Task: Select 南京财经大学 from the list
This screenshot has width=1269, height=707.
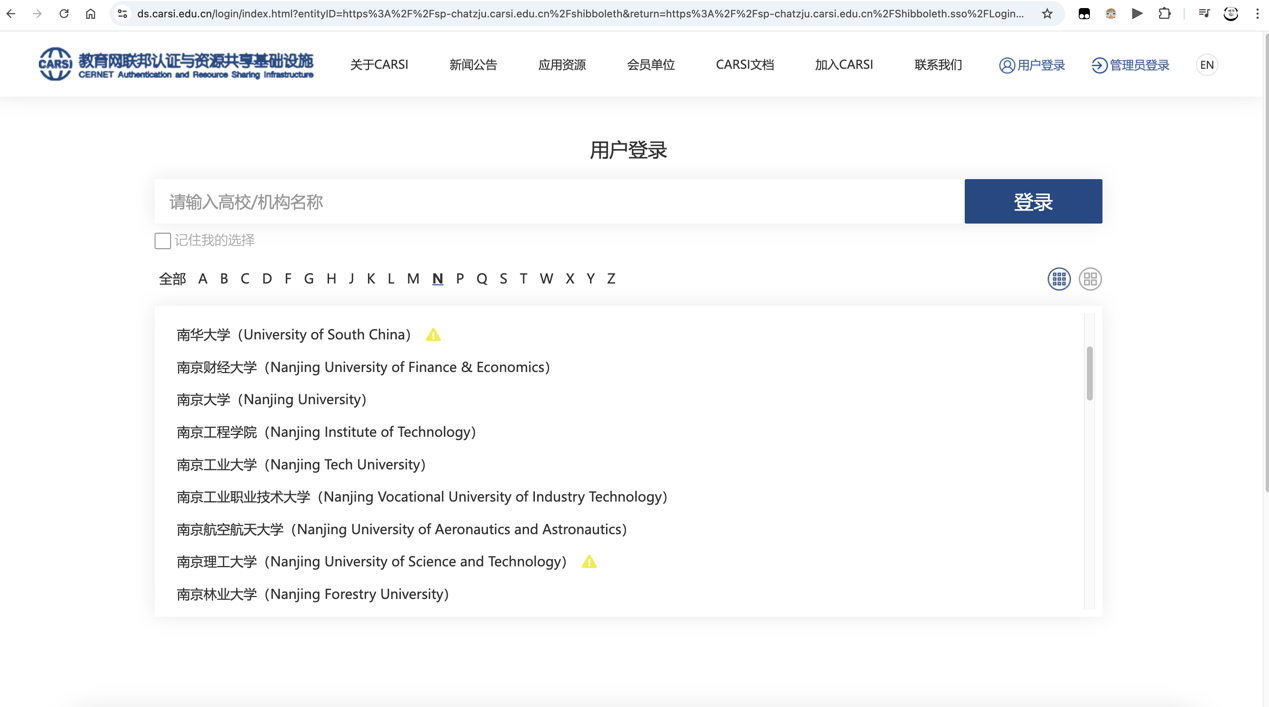Action: [363, 367]
